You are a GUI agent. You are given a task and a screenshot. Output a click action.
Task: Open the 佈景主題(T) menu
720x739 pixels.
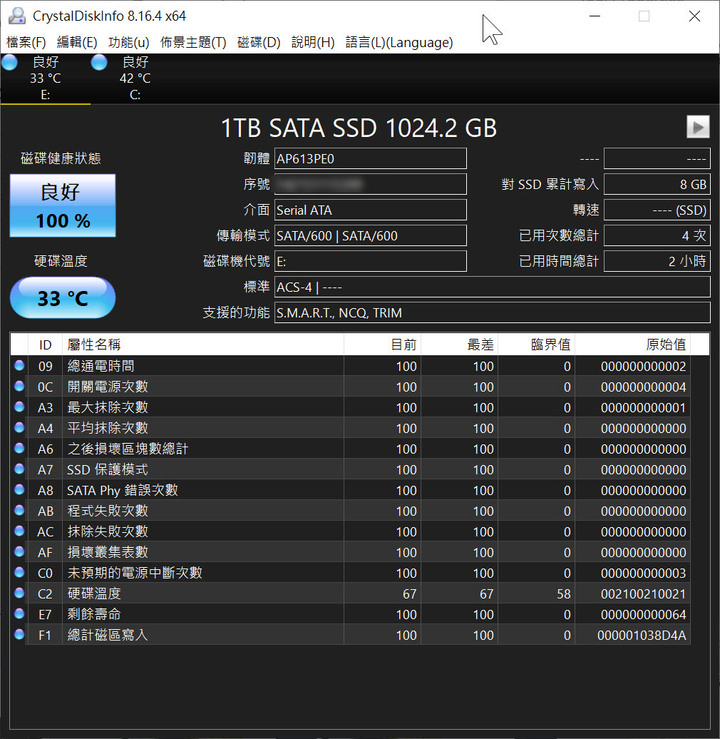(x=193, y=42)
